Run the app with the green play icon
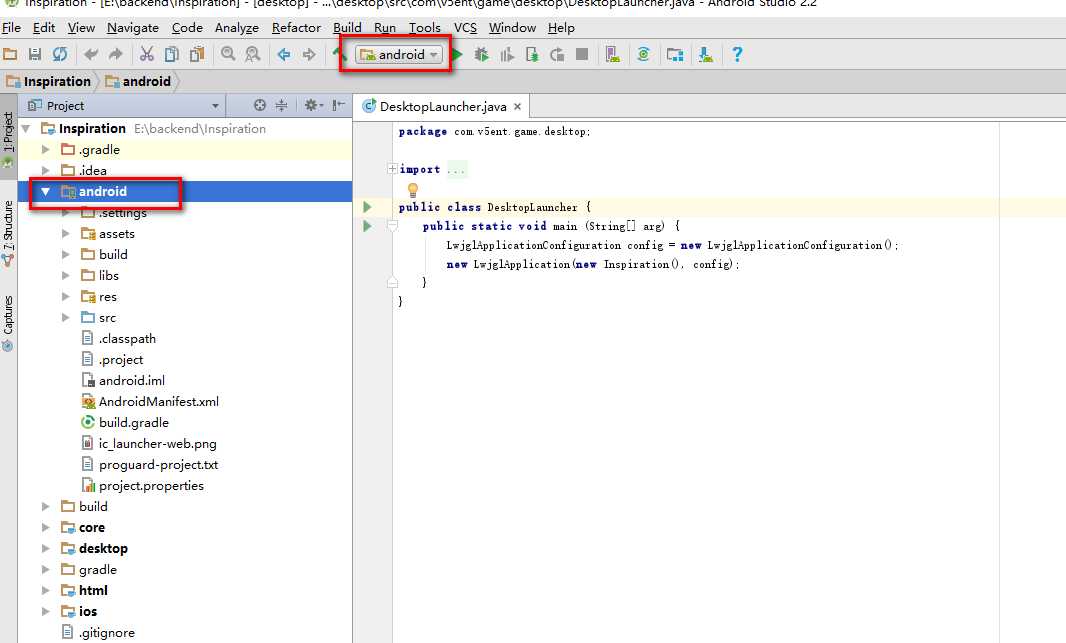 pyautogui.click(x=457, y=55)
